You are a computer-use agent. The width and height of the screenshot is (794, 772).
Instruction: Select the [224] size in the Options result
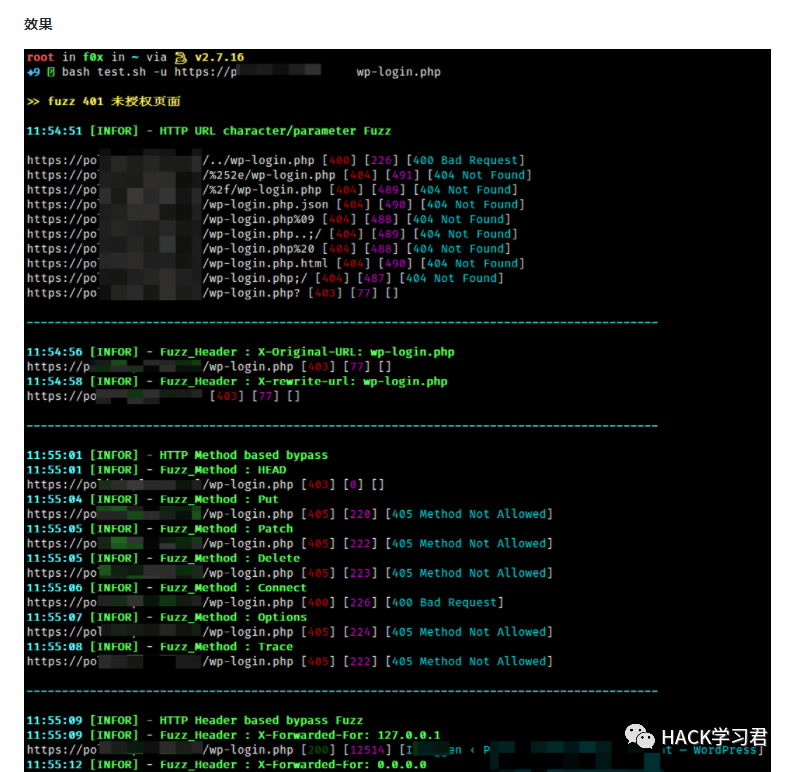(x=361, y=631)
